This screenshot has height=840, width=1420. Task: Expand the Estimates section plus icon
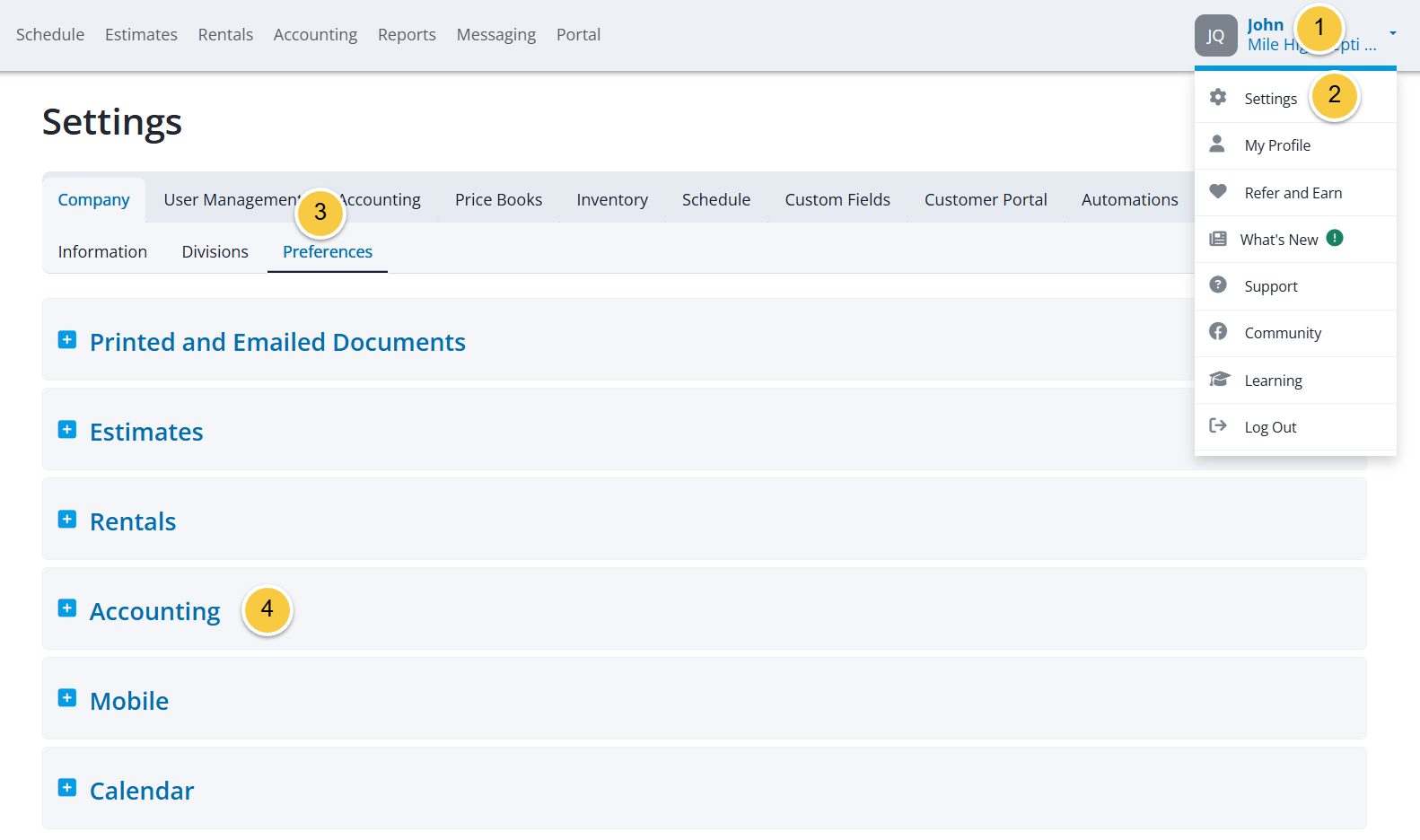coord(67,429)
